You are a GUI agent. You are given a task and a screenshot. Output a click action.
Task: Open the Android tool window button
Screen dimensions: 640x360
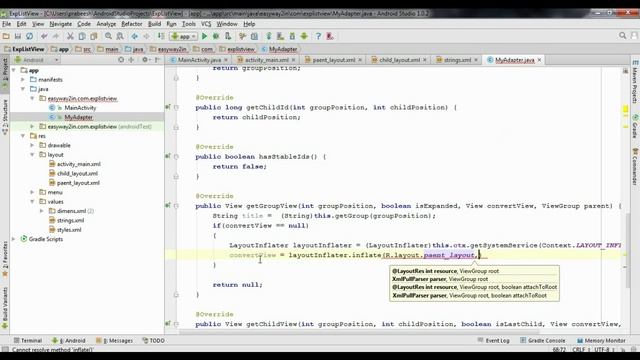click(69, 340)
